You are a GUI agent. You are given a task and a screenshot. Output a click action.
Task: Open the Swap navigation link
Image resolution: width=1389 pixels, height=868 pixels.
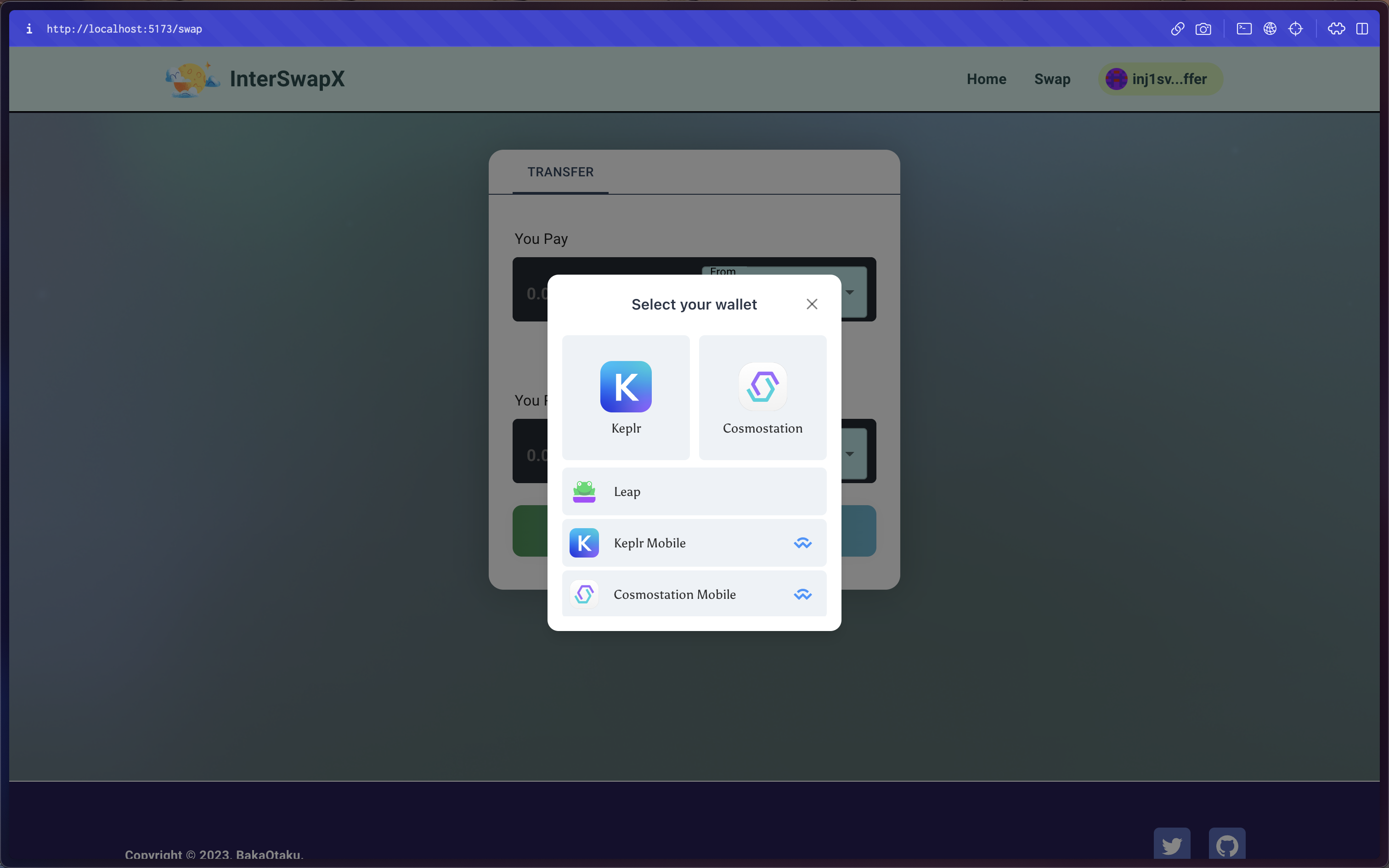click(x=1052, y=79)
